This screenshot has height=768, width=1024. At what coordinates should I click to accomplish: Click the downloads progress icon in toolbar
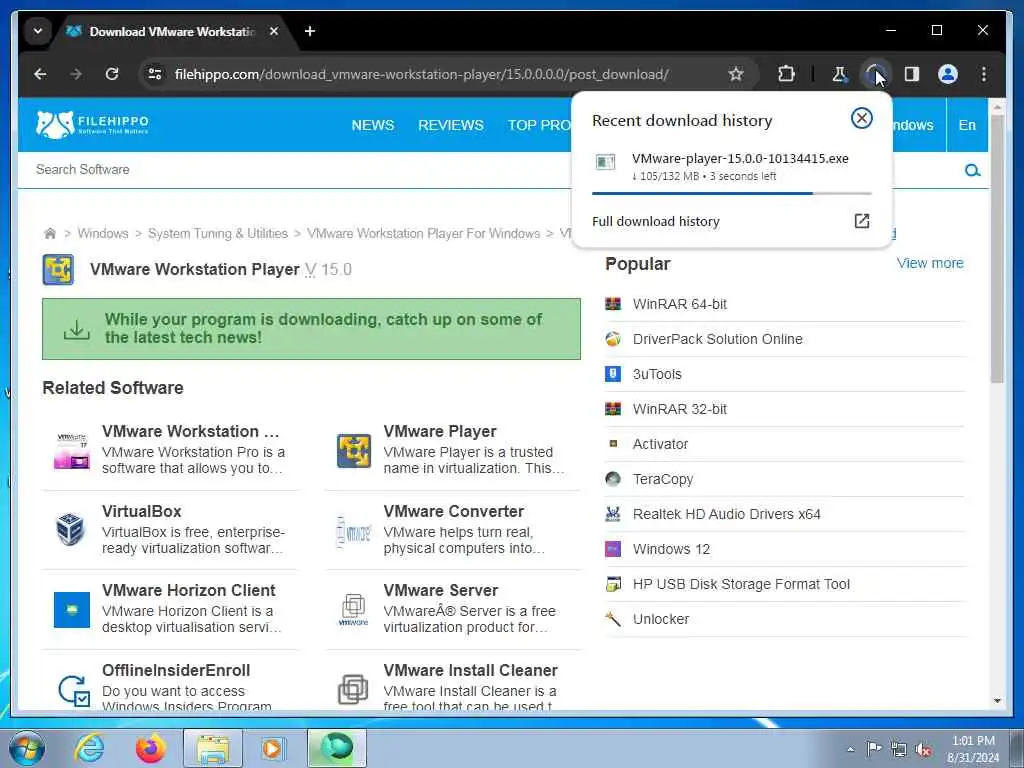coord(875,74)
